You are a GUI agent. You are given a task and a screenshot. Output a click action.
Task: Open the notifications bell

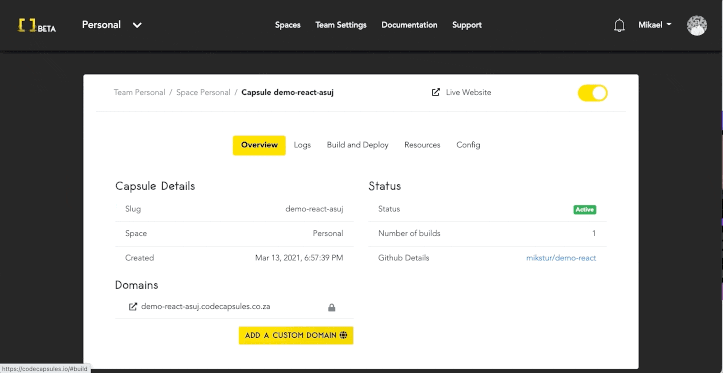coord(619,25)
